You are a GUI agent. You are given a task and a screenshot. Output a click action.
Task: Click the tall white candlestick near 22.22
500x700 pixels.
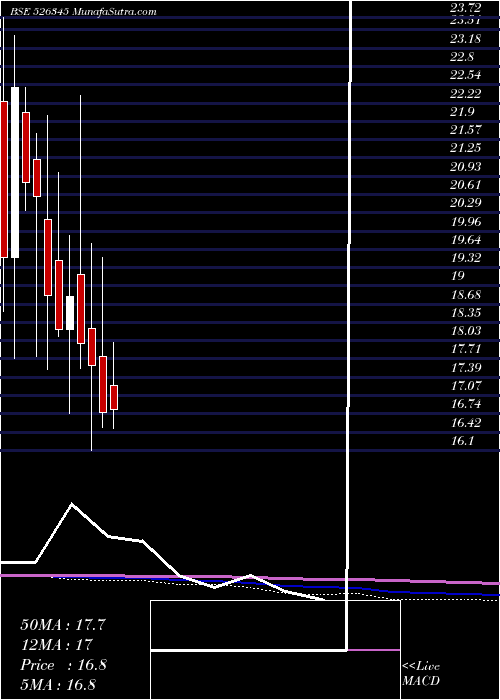pos(15,172)
